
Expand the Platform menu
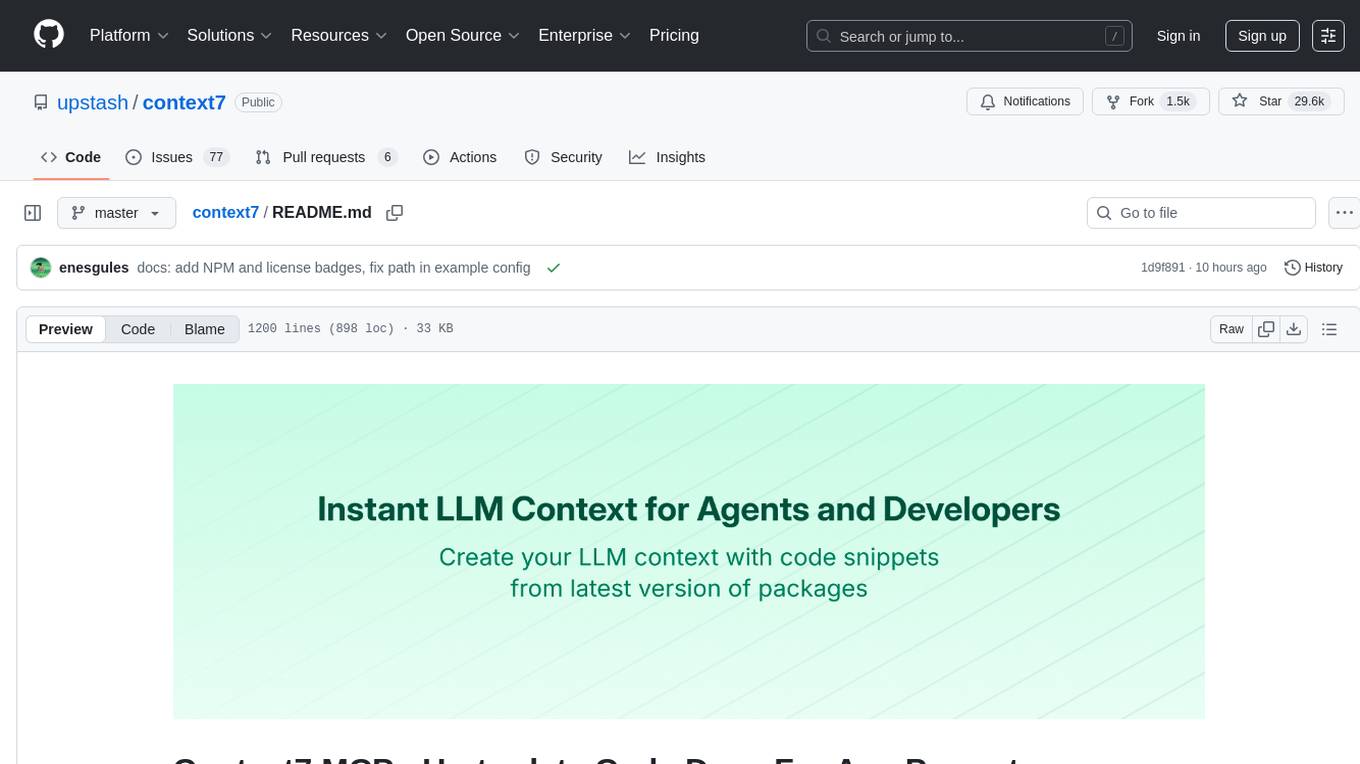tap(129, 35)
